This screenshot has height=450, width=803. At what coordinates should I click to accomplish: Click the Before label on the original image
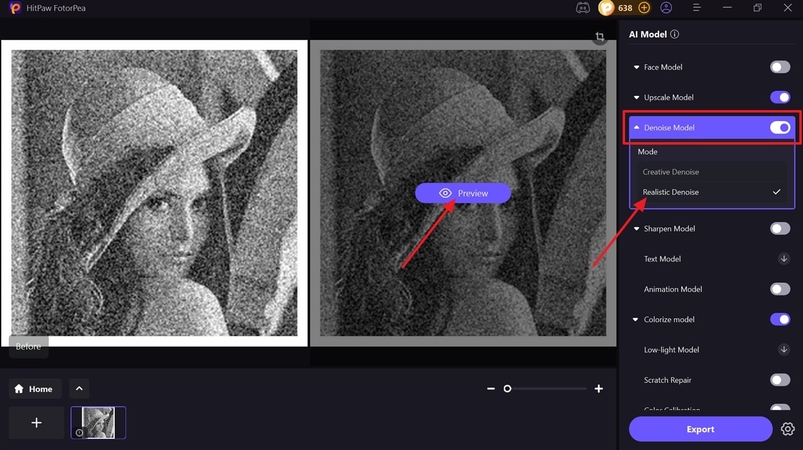tap(28, 347)
